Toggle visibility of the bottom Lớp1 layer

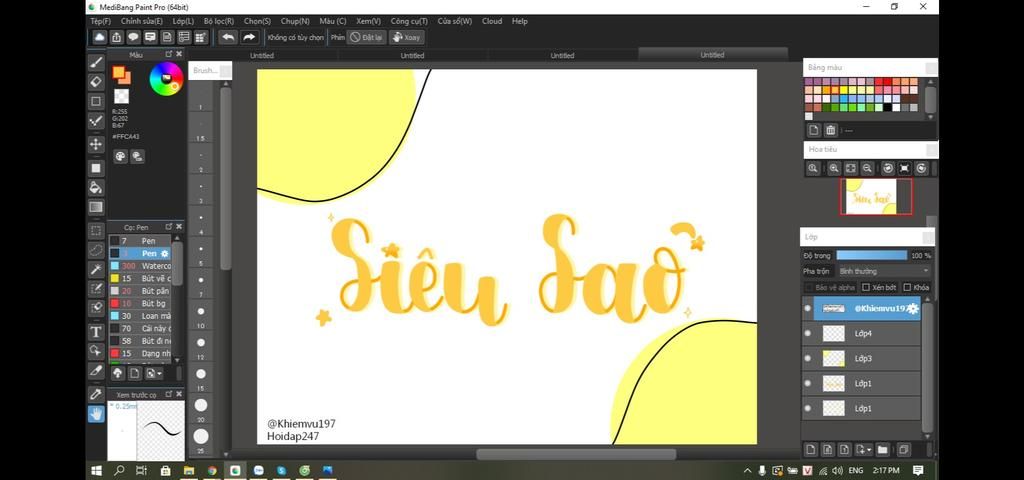pos(808,408)
